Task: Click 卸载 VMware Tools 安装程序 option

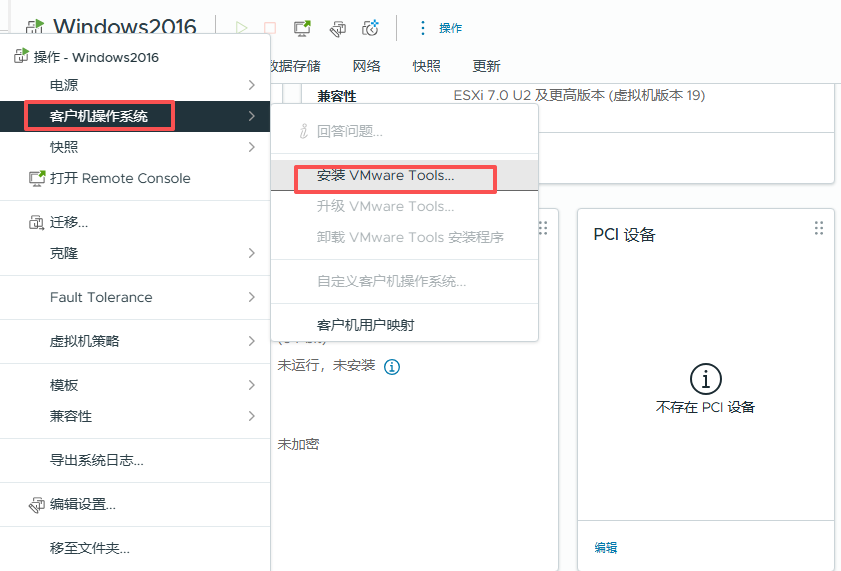Action: pos(404,237)
